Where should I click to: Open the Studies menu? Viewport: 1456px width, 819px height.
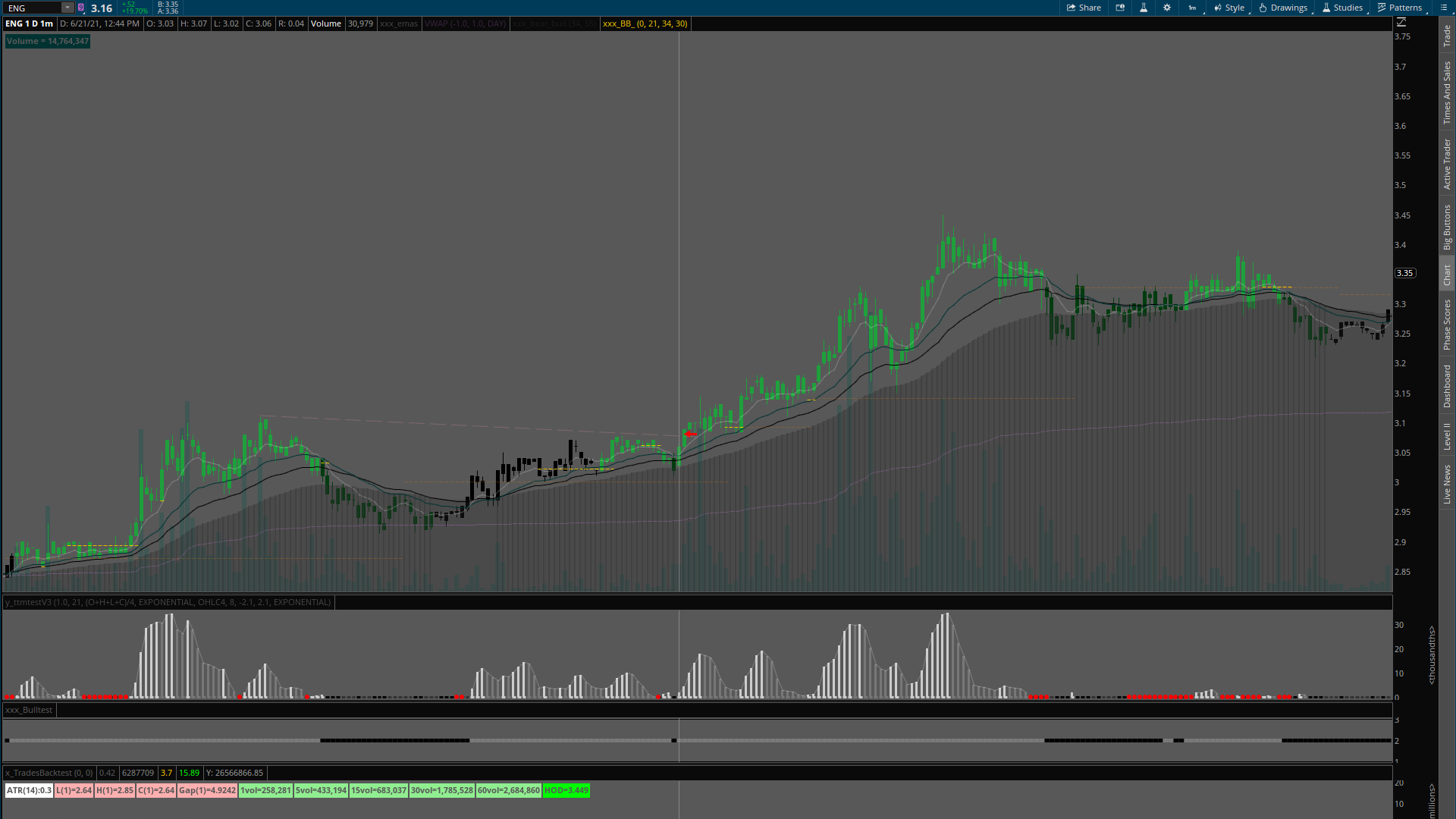pyautogui.click(x=1342, y=8)
